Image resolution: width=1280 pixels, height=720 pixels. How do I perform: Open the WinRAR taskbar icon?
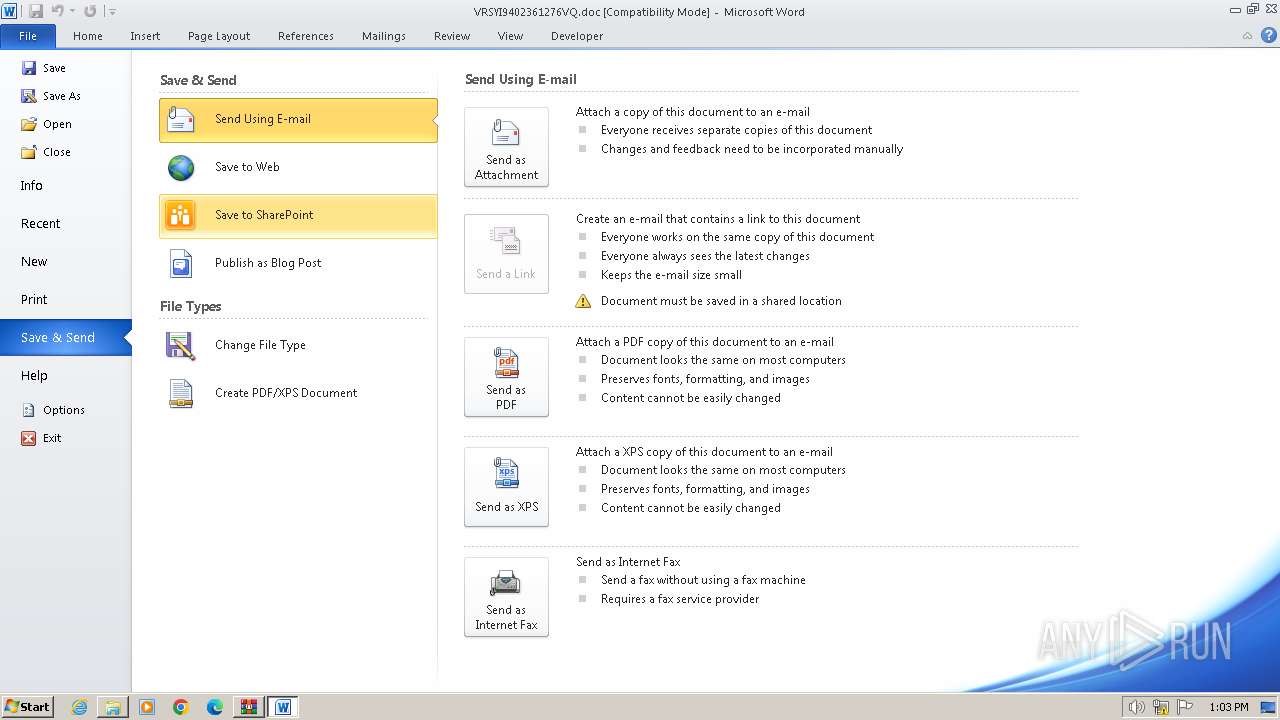click(248, 707)
